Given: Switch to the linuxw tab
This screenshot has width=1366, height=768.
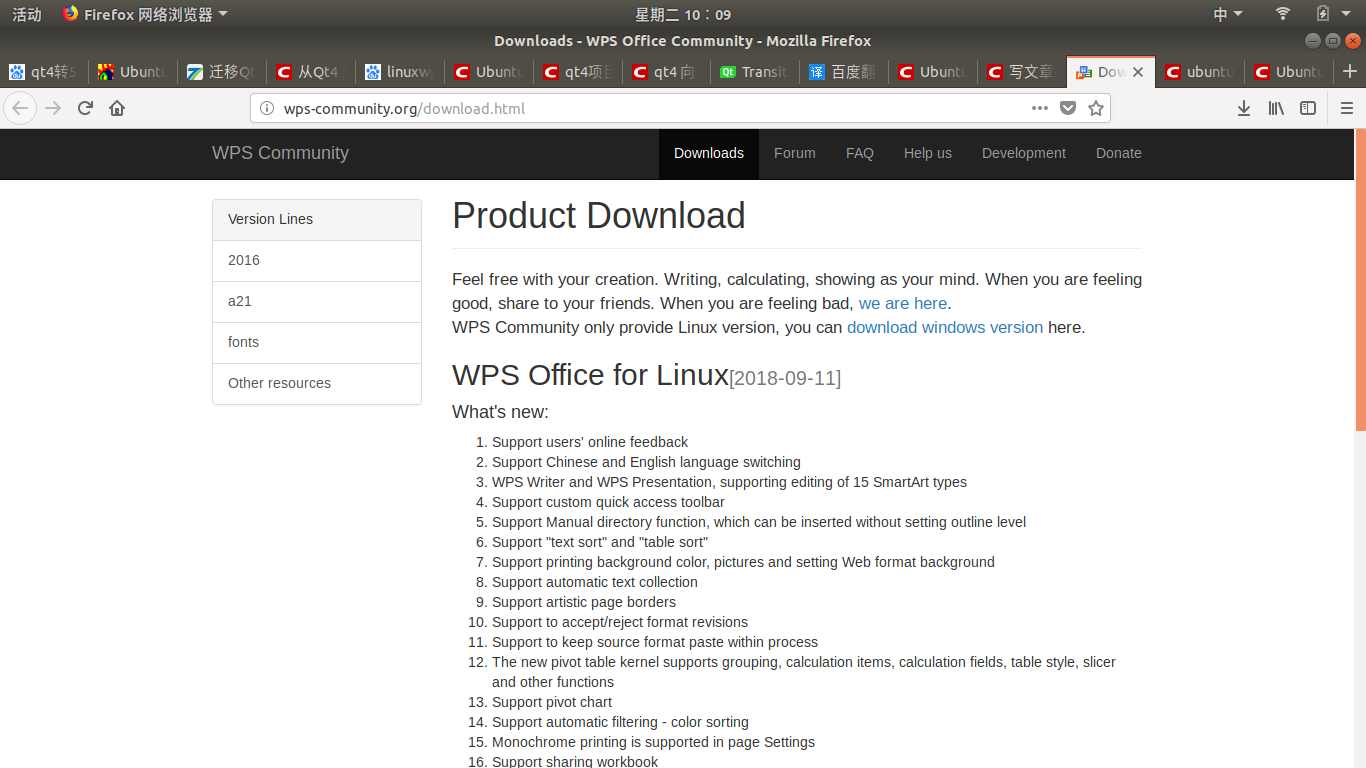Looking at the screenshot, I should (x=400, y=72).
